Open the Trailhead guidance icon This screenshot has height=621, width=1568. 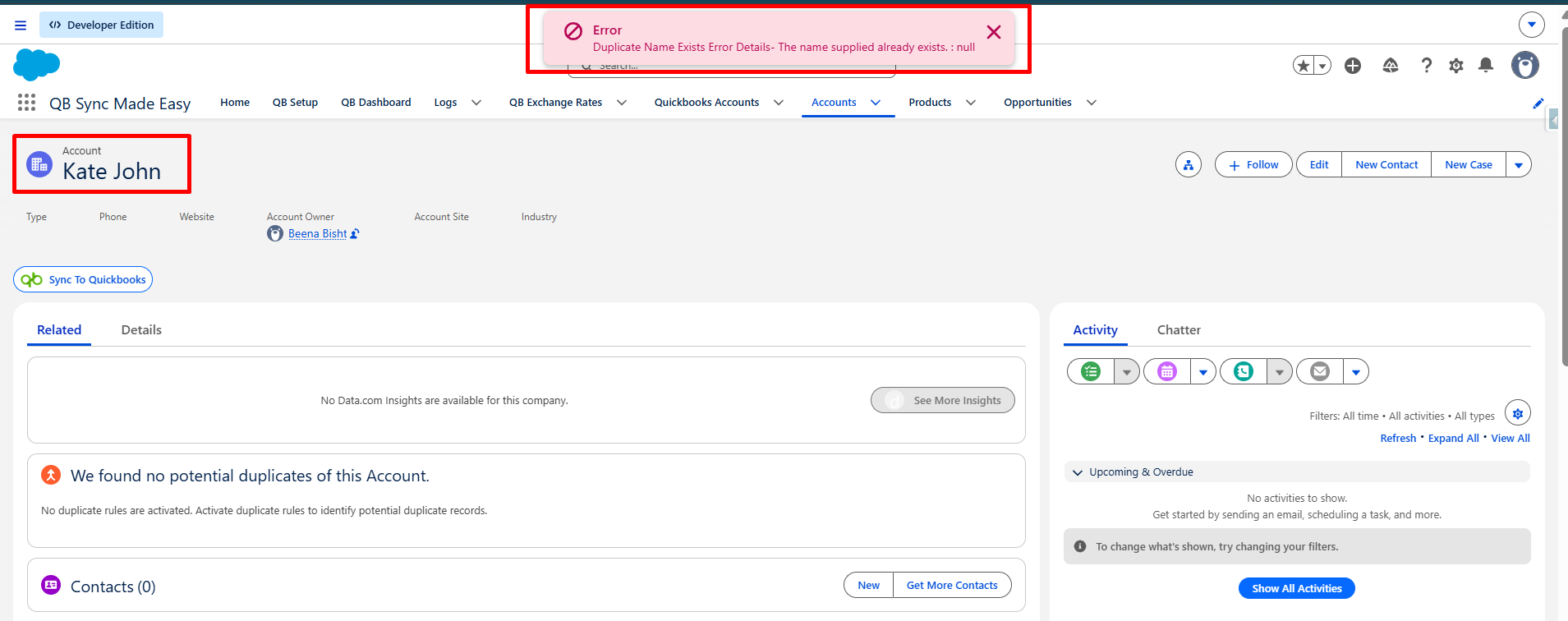[x=1391, y=66]
